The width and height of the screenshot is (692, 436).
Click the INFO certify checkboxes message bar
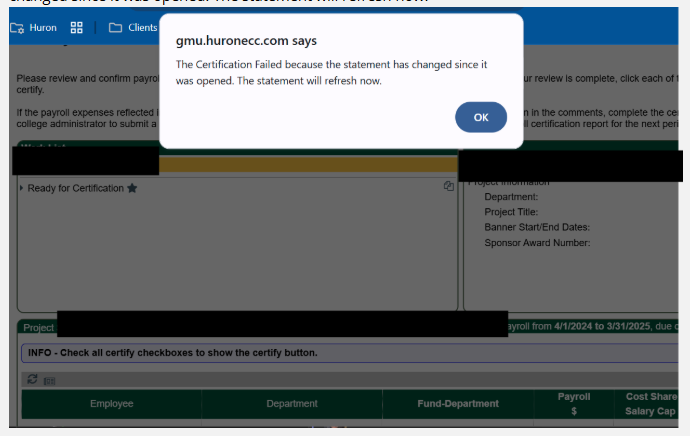tap(170, 352)
